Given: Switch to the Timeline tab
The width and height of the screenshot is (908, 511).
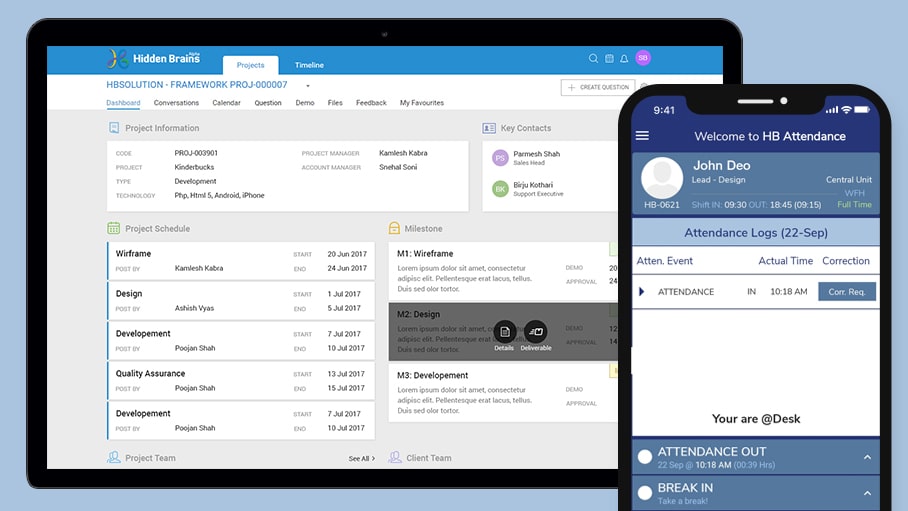Looking at the screenshot, I should click(x=309, y=65).
